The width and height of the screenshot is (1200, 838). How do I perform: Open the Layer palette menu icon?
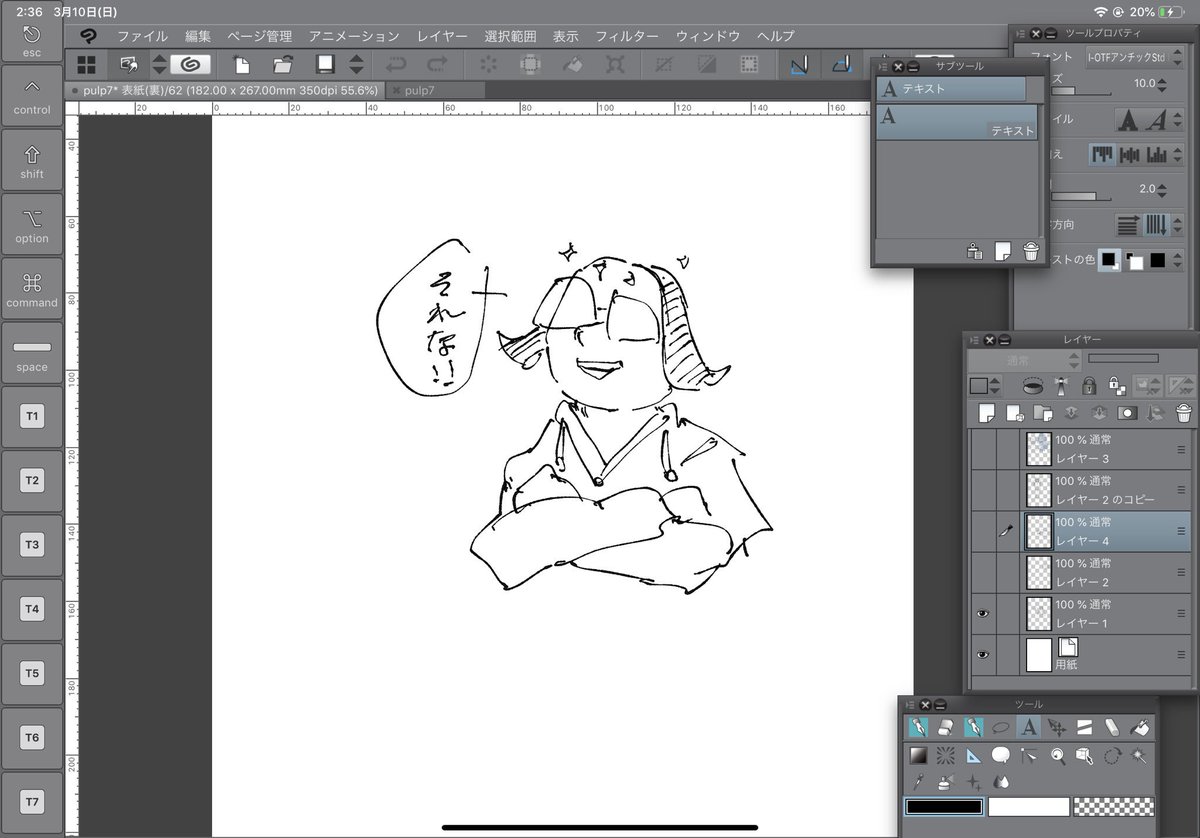click(x=974, y=340)
